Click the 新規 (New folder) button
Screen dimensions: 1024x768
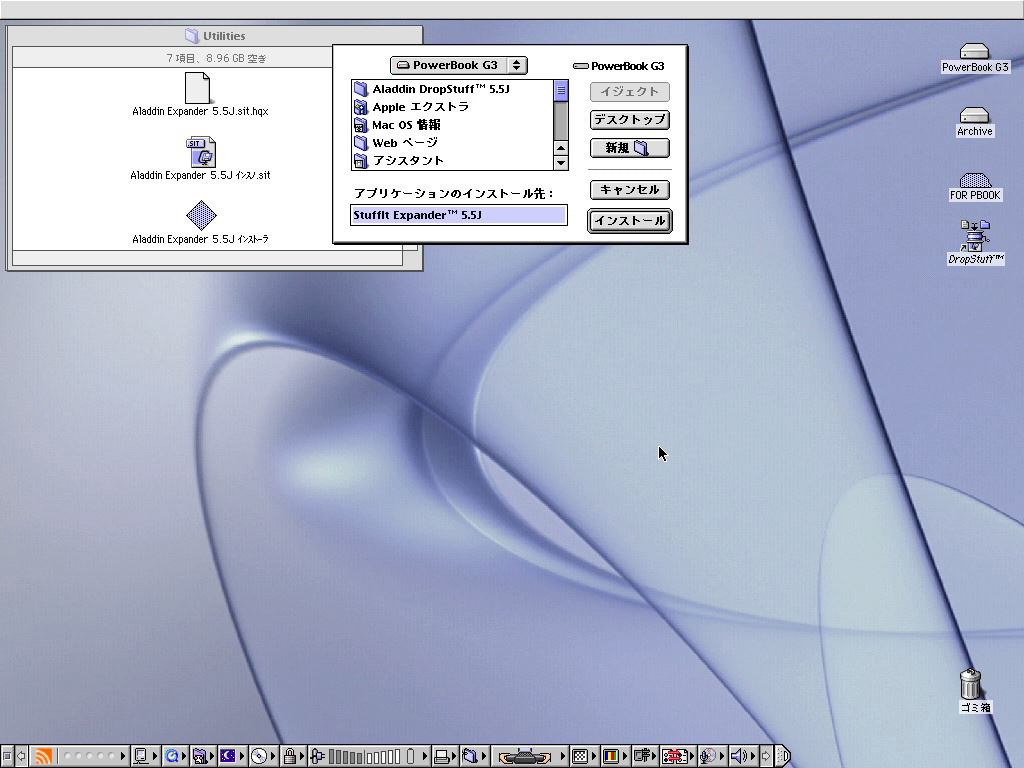630,148
